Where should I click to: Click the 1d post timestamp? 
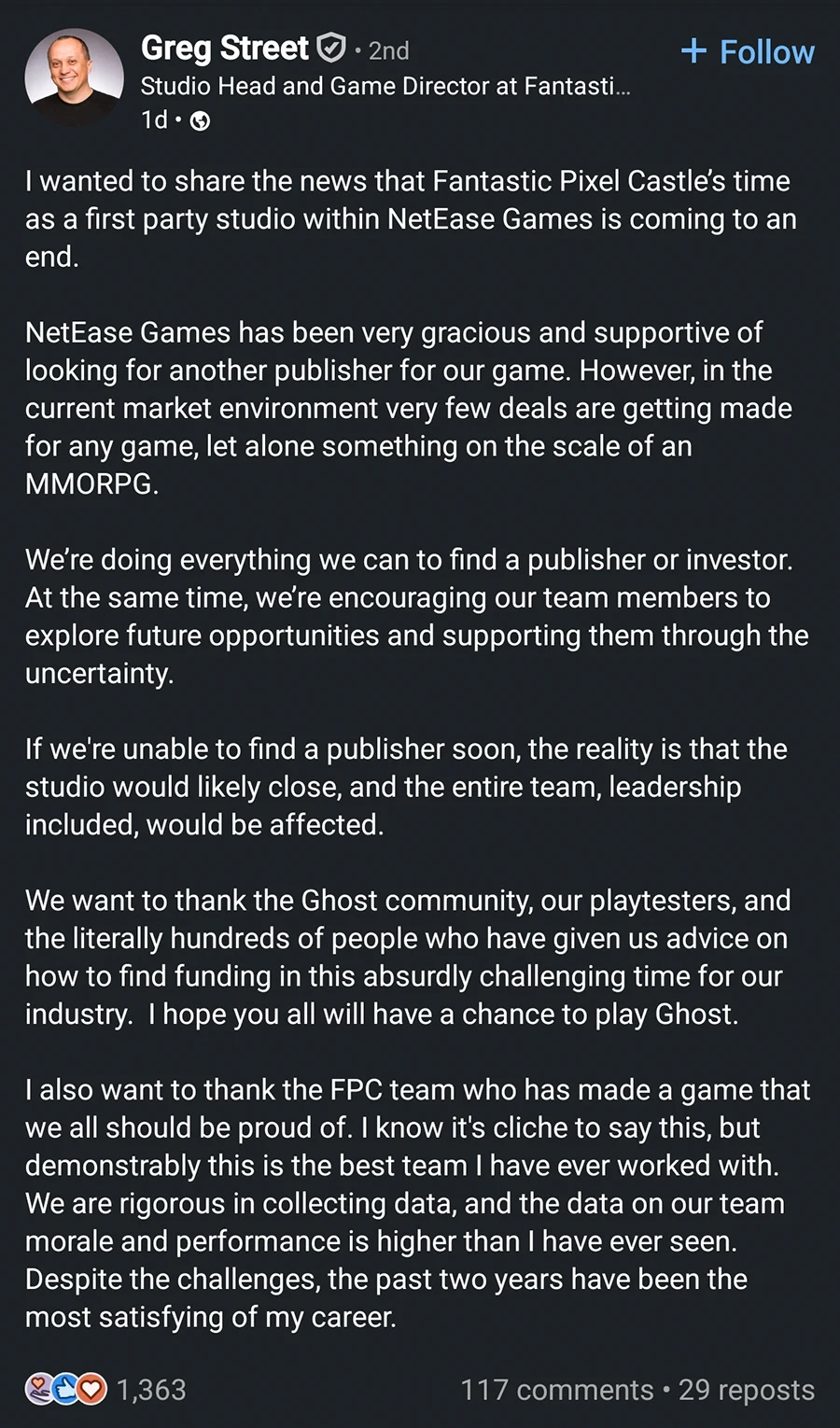pos(154,120)
